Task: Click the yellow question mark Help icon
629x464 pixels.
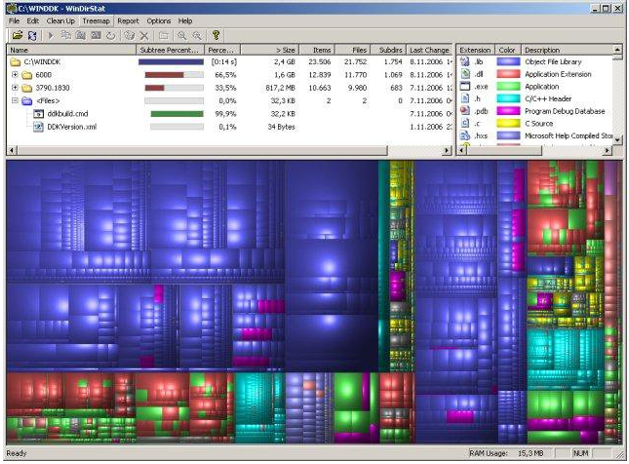Action: [x=216, y=34]
